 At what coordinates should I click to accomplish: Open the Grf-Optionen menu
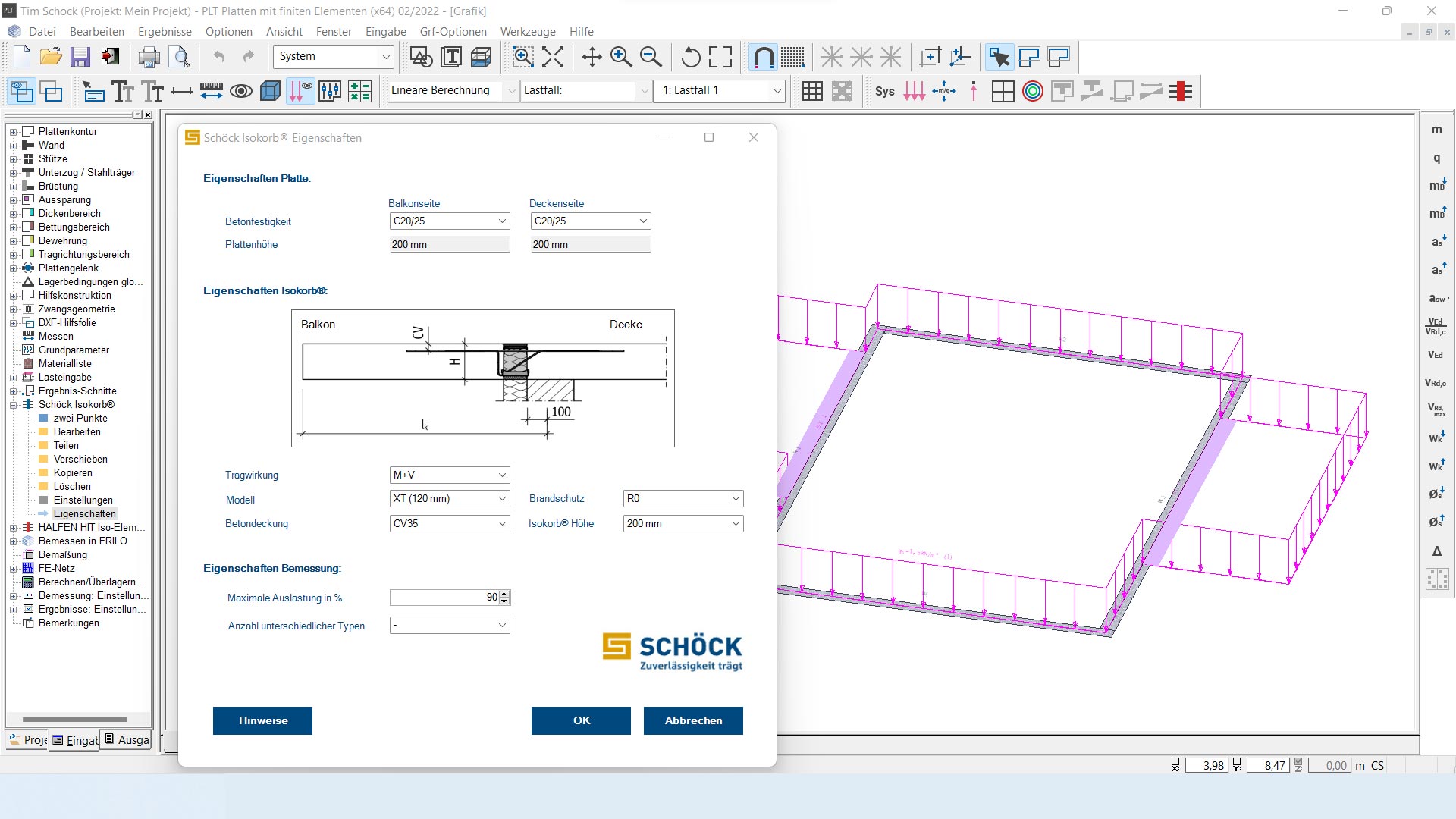click(453, 32)
